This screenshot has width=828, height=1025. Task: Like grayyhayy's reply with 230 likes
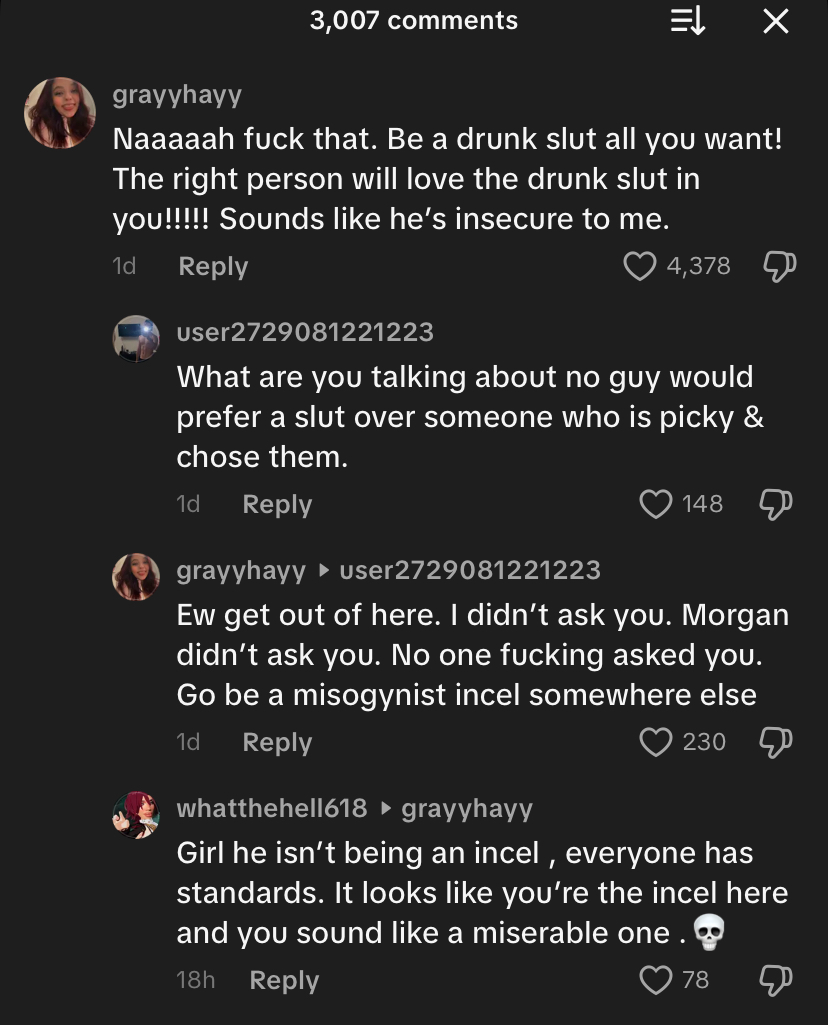tap(656, 742)
